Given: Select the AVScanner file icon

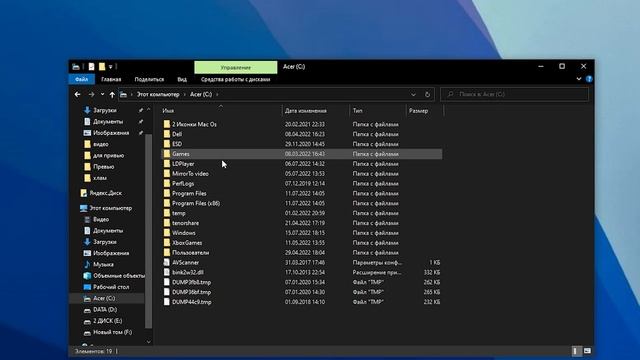Looking at the screenshot, I should (x=167, y=262).
